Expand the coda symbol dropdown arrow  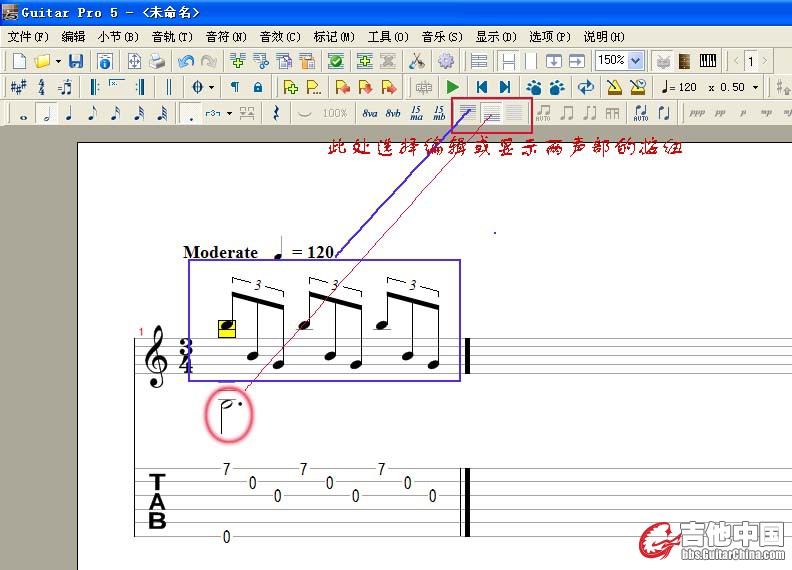(211, 87)
